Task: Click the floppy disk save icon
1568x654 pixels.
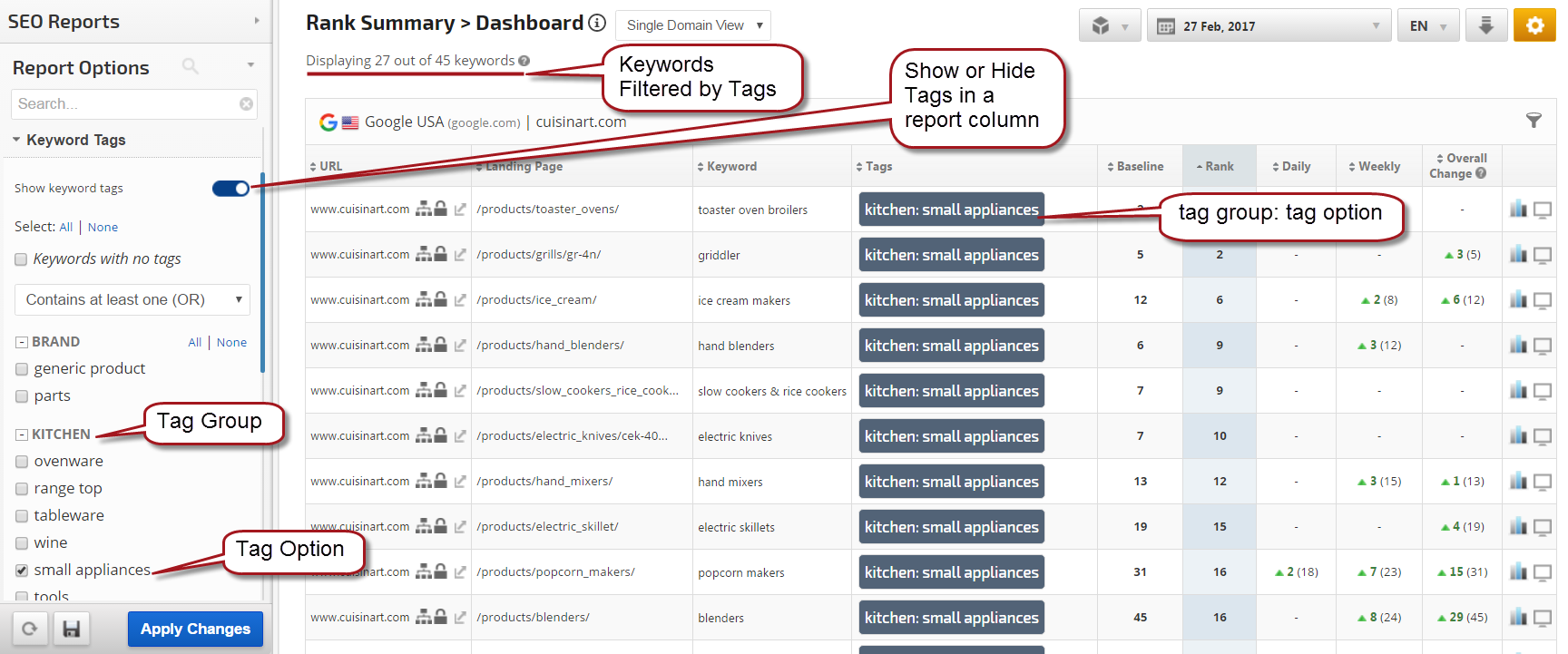Action: pos(71,629)
